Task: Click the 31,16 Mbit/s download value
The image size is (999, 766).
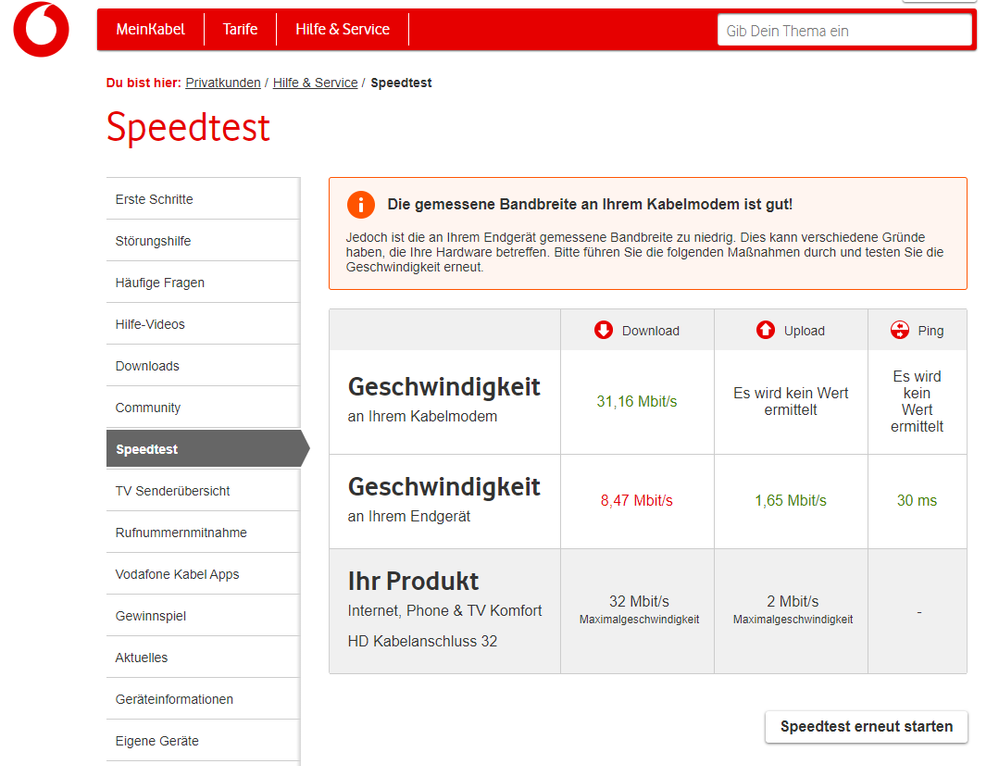Action: tap(636, 401)
